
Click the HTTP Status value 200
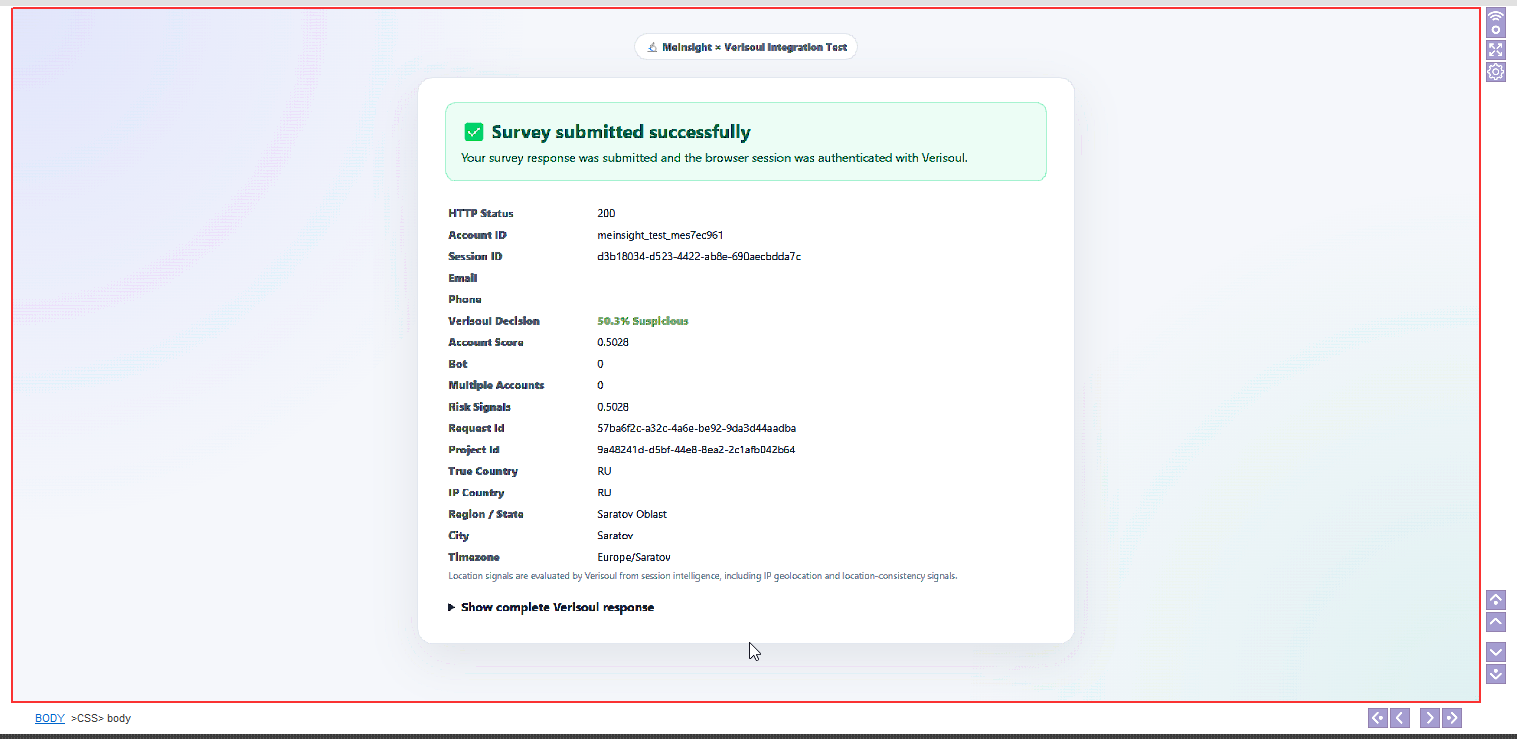[606, 213]
